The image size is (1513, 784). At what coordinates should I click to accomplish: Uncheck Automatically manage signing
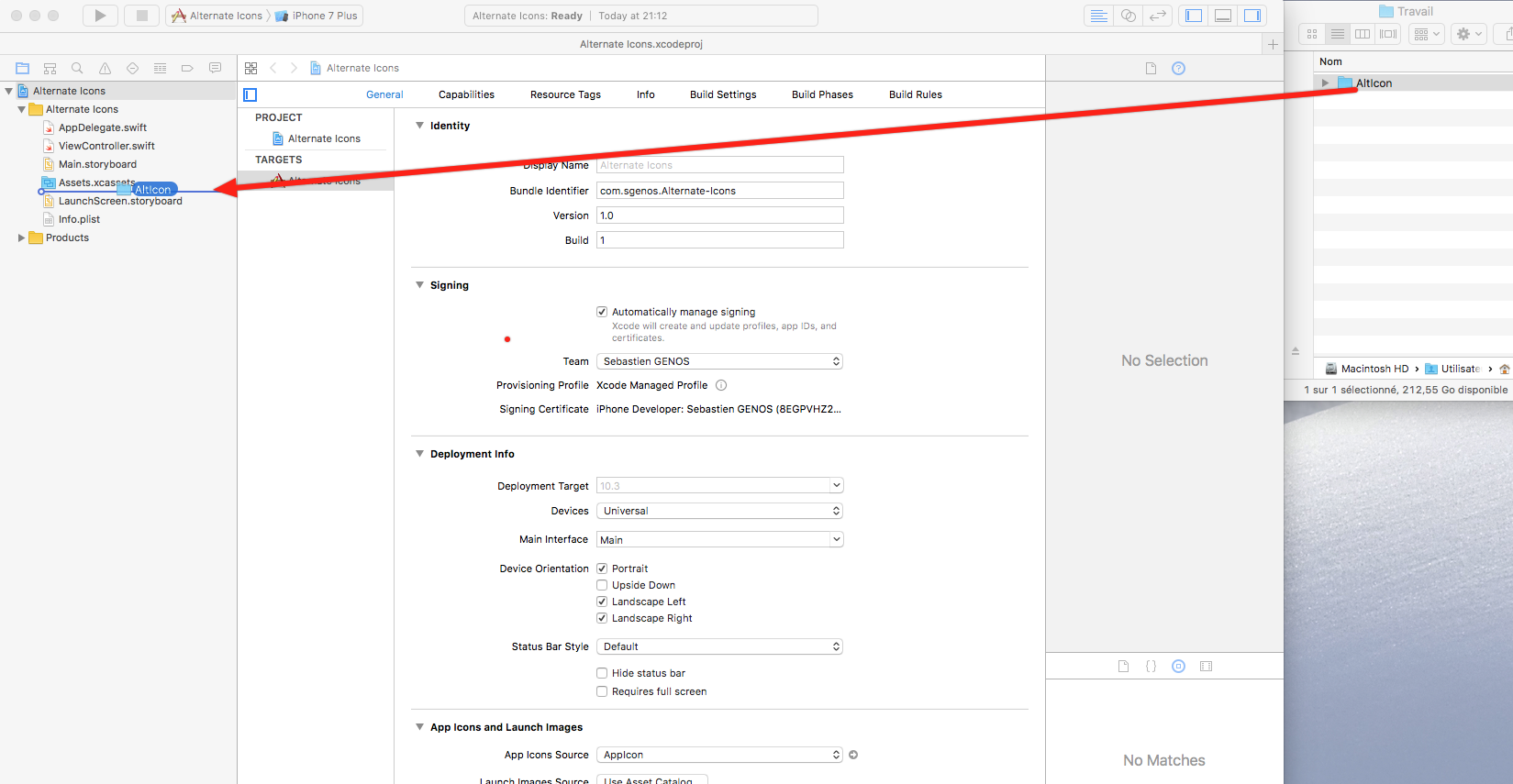click(602, 312)
